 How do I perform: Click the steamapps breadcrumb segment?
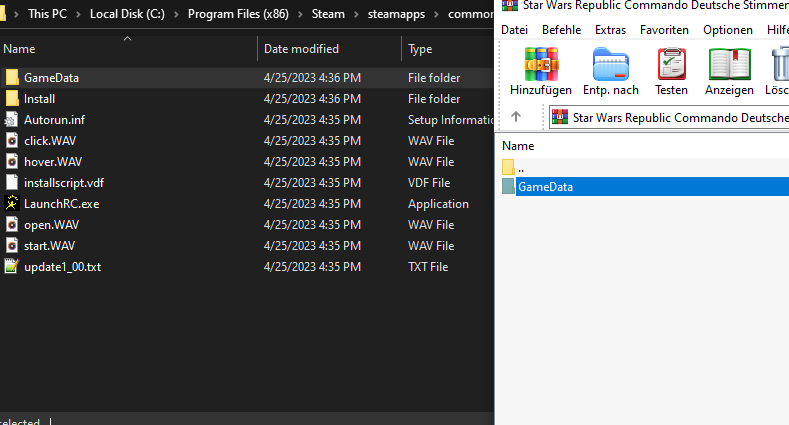coord(400,14)
